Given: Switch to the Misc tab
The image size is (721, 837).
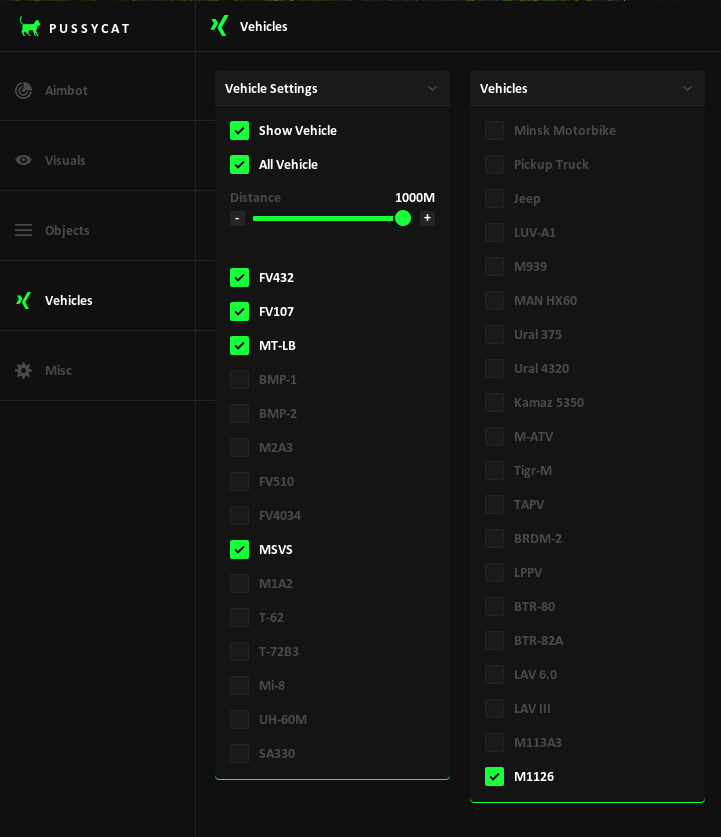Looking at the screenshot, I should [x=58, y=370].
